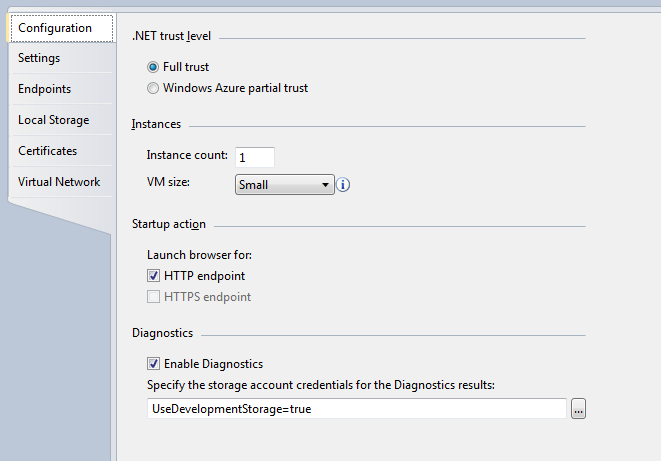Click the Instance count input field

(254, 157)
